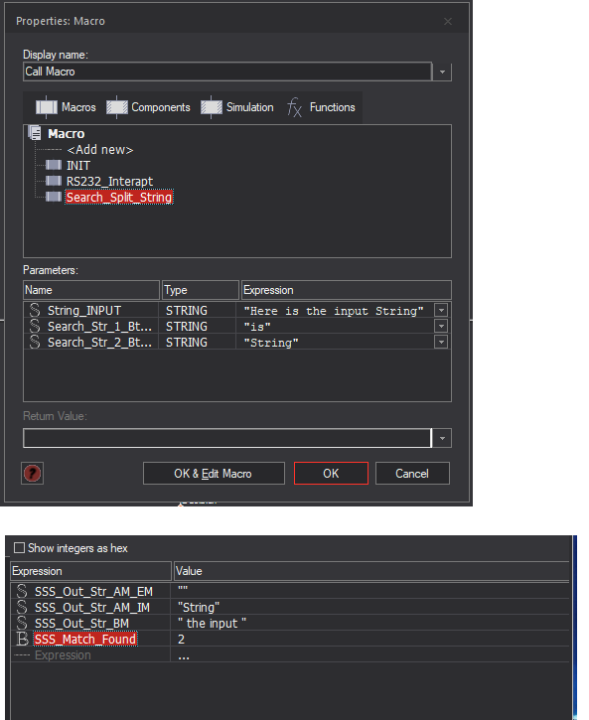Click the RS232_Interapt macro block icon
The image size is (589, 720).
pyautogui.click(x=54, y=181)
